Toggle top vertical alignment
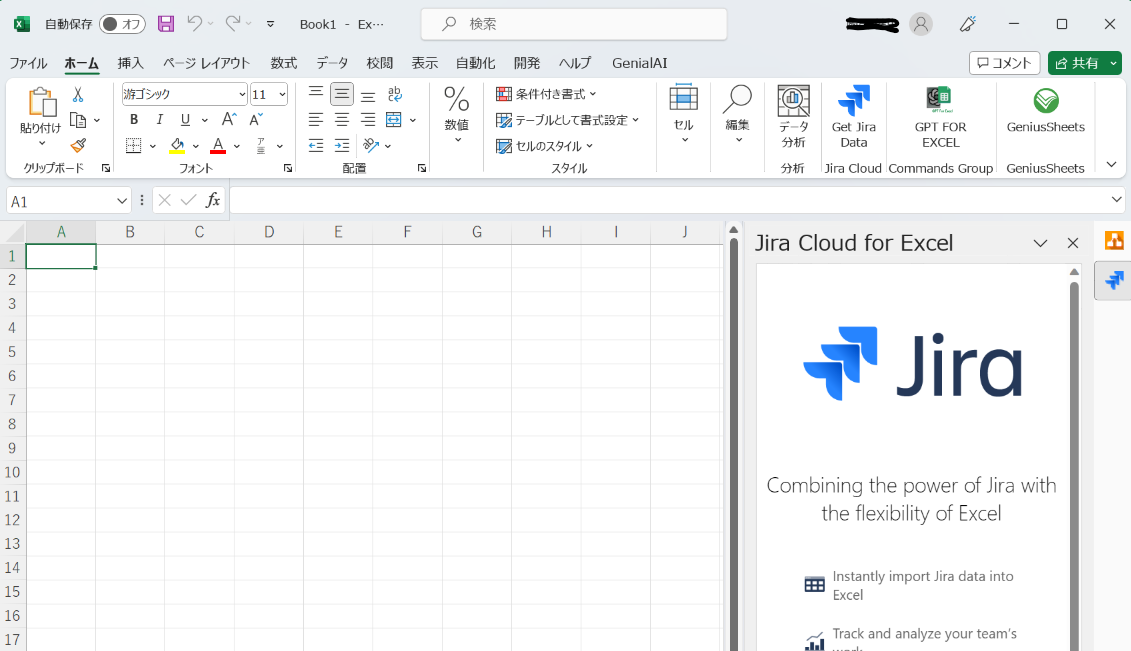This screenshot has height=651, width=1131. pyautogui.click(x=316, y=94)
